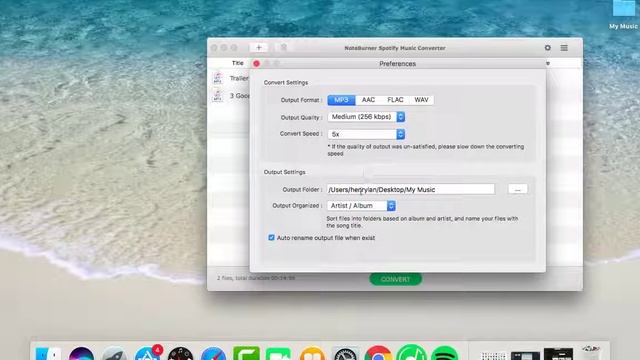This screenshot has width=640, height=360.
Task: Click the Output Folder path field
Action: coord(411,189)
